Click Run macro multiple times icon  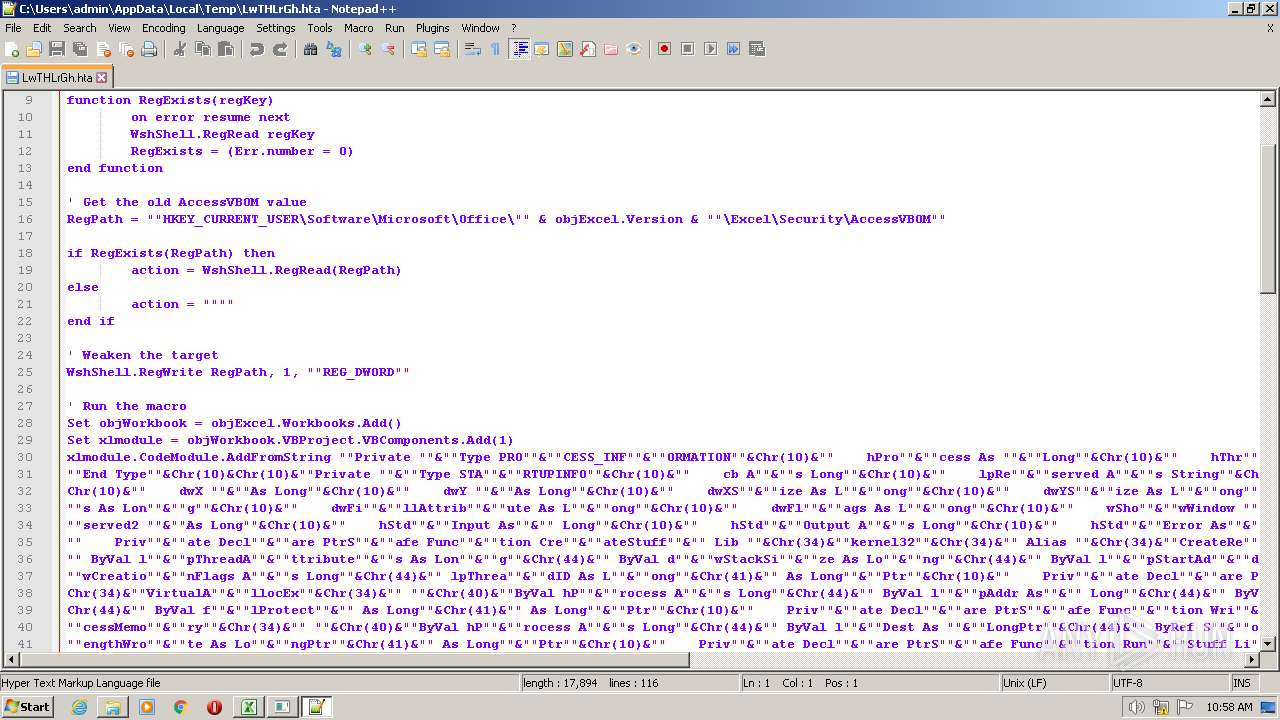pos(733,49)
